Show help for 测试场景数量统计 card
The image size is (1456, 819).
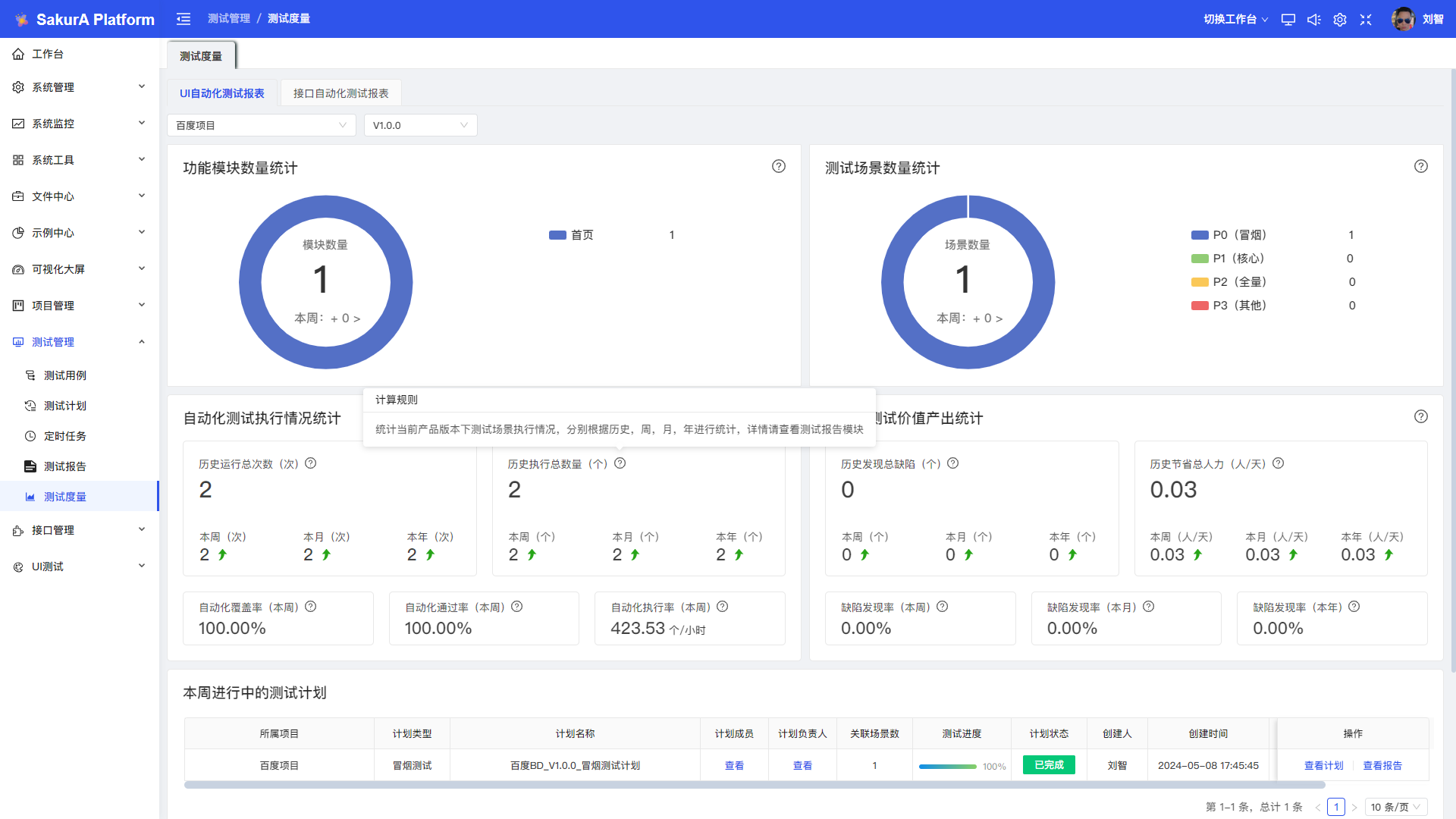(x=1421, y=166)
